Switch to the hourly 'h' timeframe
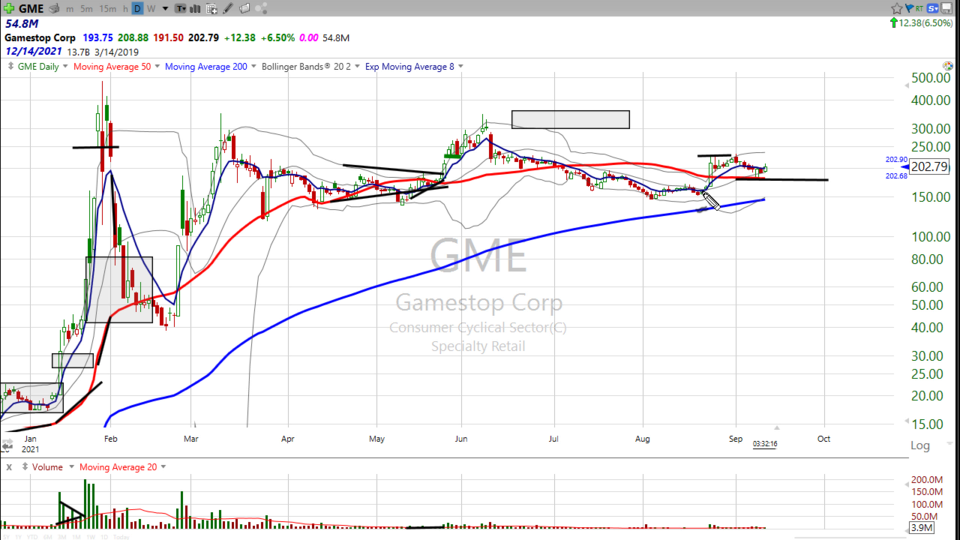Image resolution: width=960 pixels, height=540 pixels. [125, 9]
